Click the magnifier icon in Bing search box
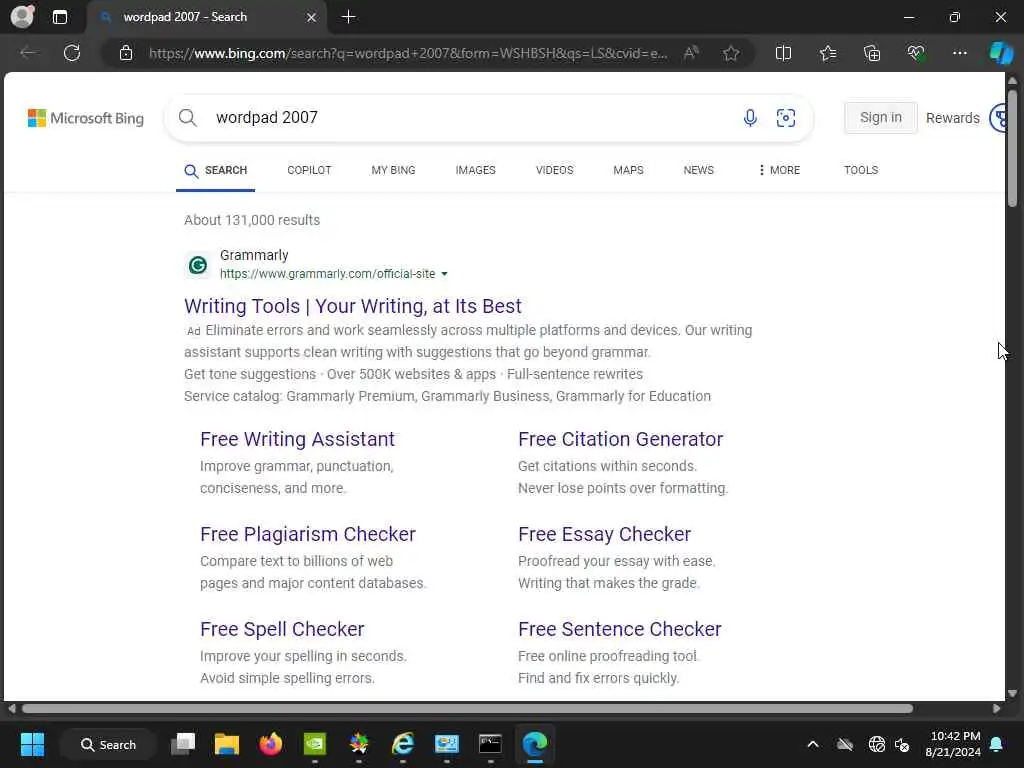Screen dimensions: 1024x768 click(187, 118)
